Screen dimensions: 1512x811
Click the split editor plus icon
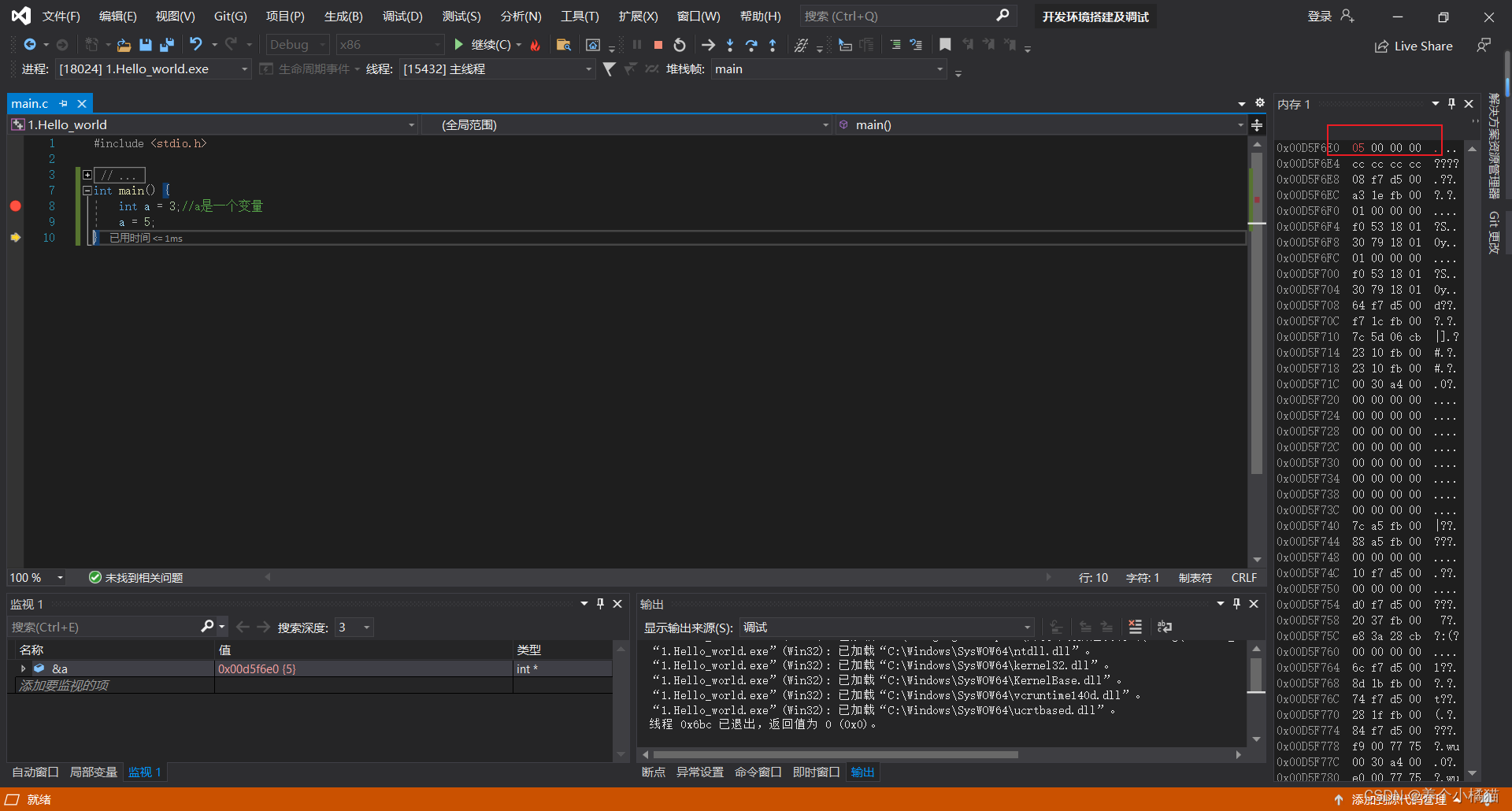(x=1257, y=125)
